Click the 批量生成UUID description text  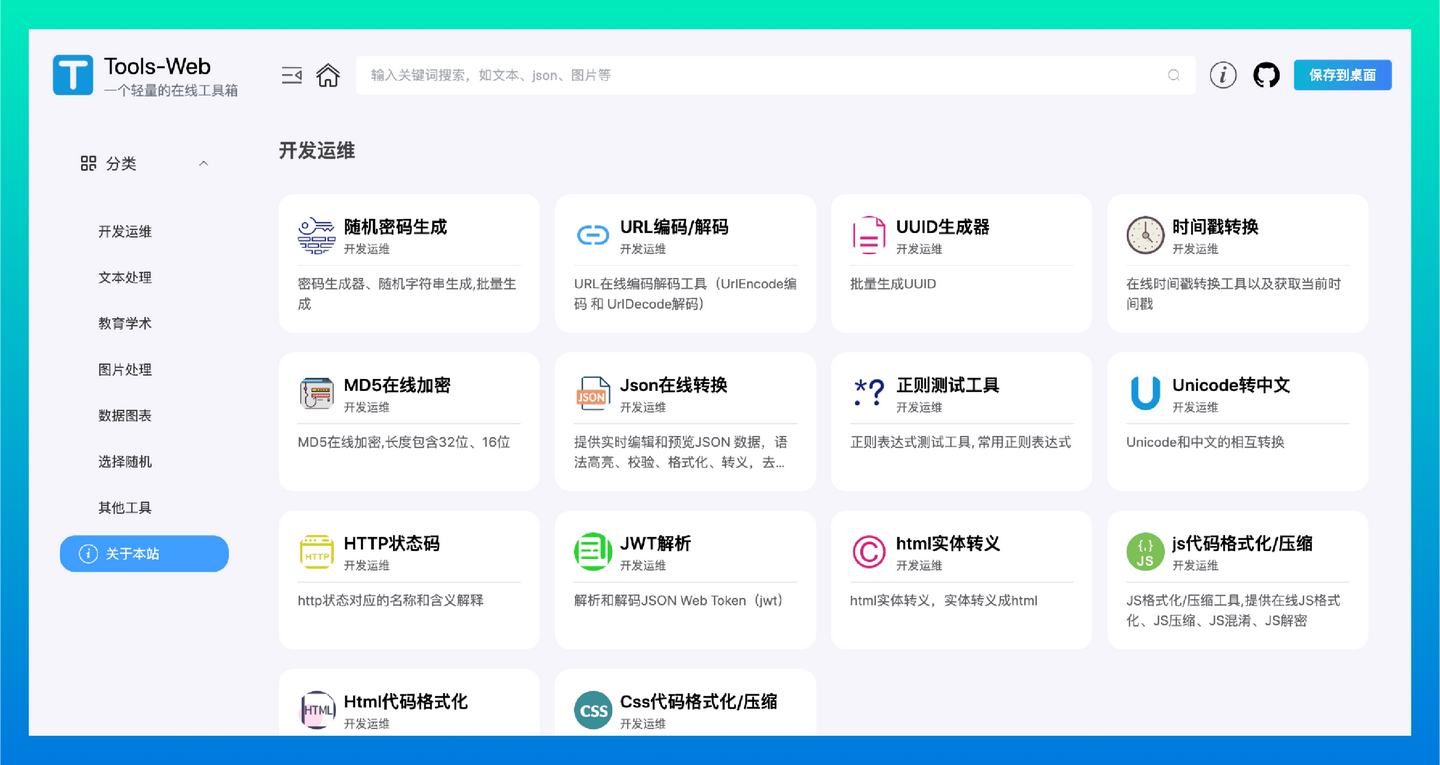(x=893, y=284)
